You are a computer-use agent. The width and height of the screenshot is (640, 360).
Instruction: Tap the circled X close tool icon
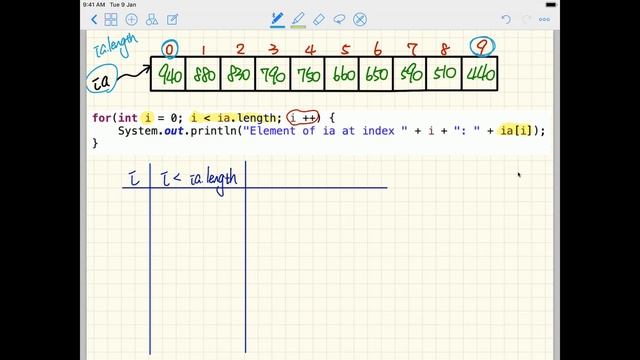pyautogui.click(x=360, y=19)
